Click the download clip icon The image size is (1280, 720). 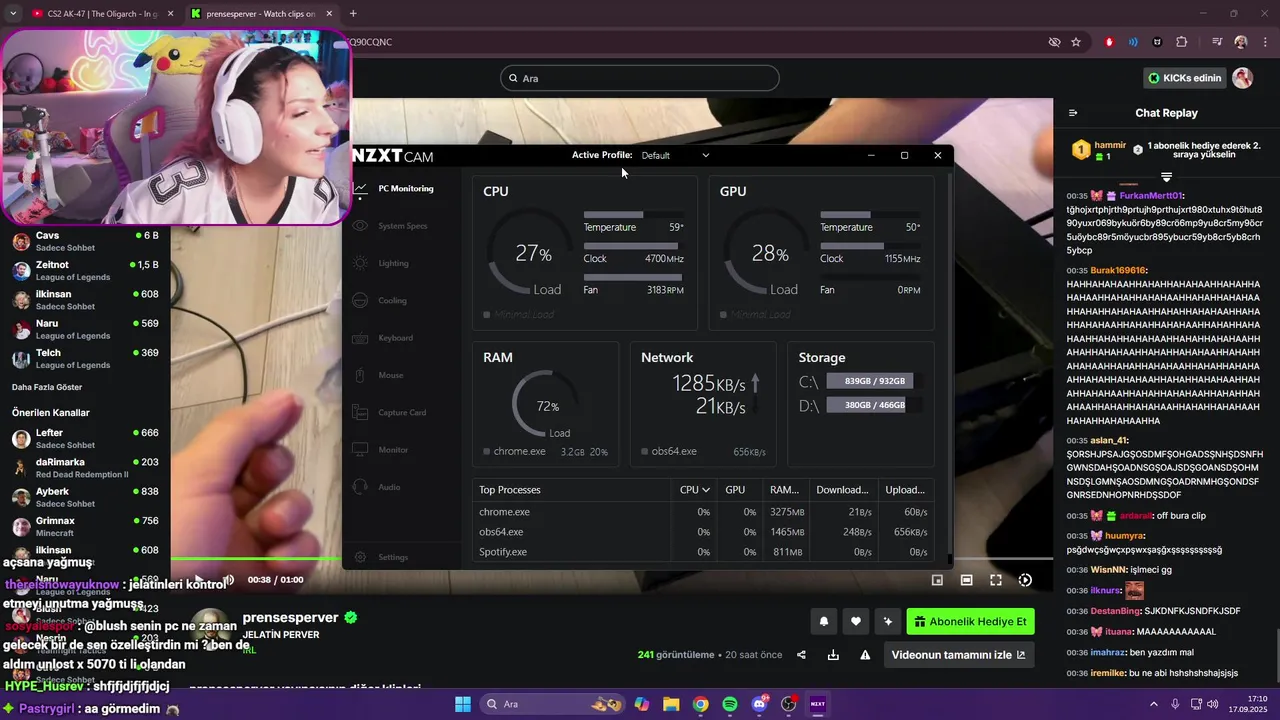coord(833,655)
